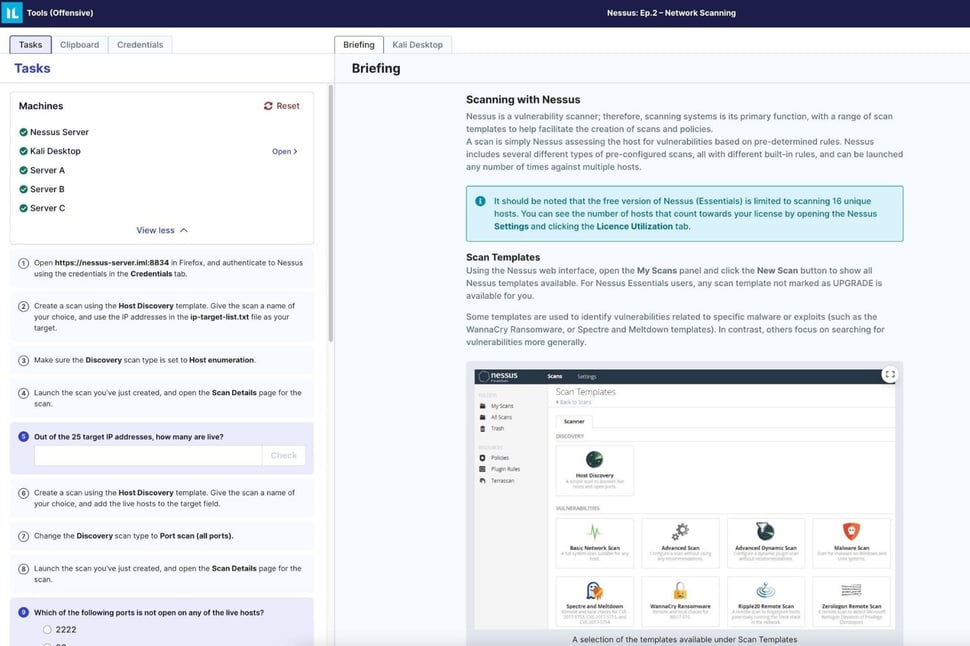Click the Reset machines button
Screen dimensions: 970x646
281,106
